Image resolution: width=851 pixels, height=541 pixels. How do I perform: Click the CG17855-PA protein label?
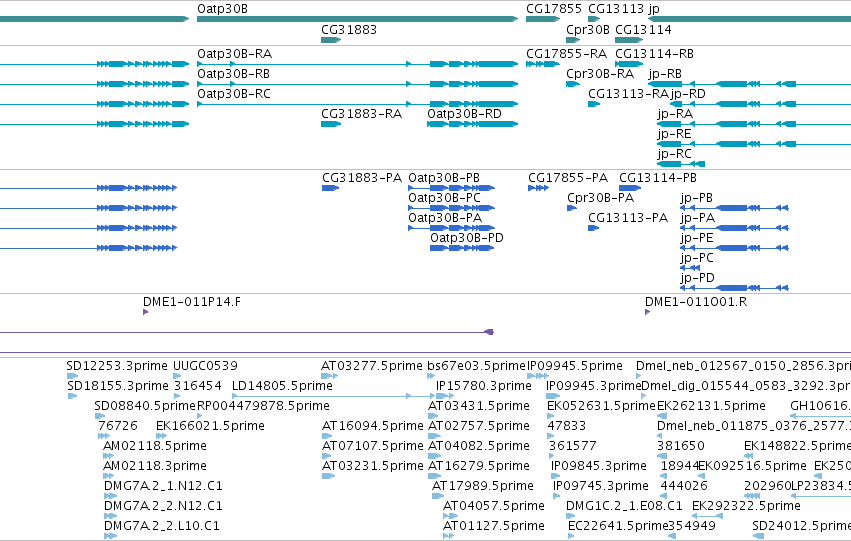pyautogui.click(x=568, y=178)
